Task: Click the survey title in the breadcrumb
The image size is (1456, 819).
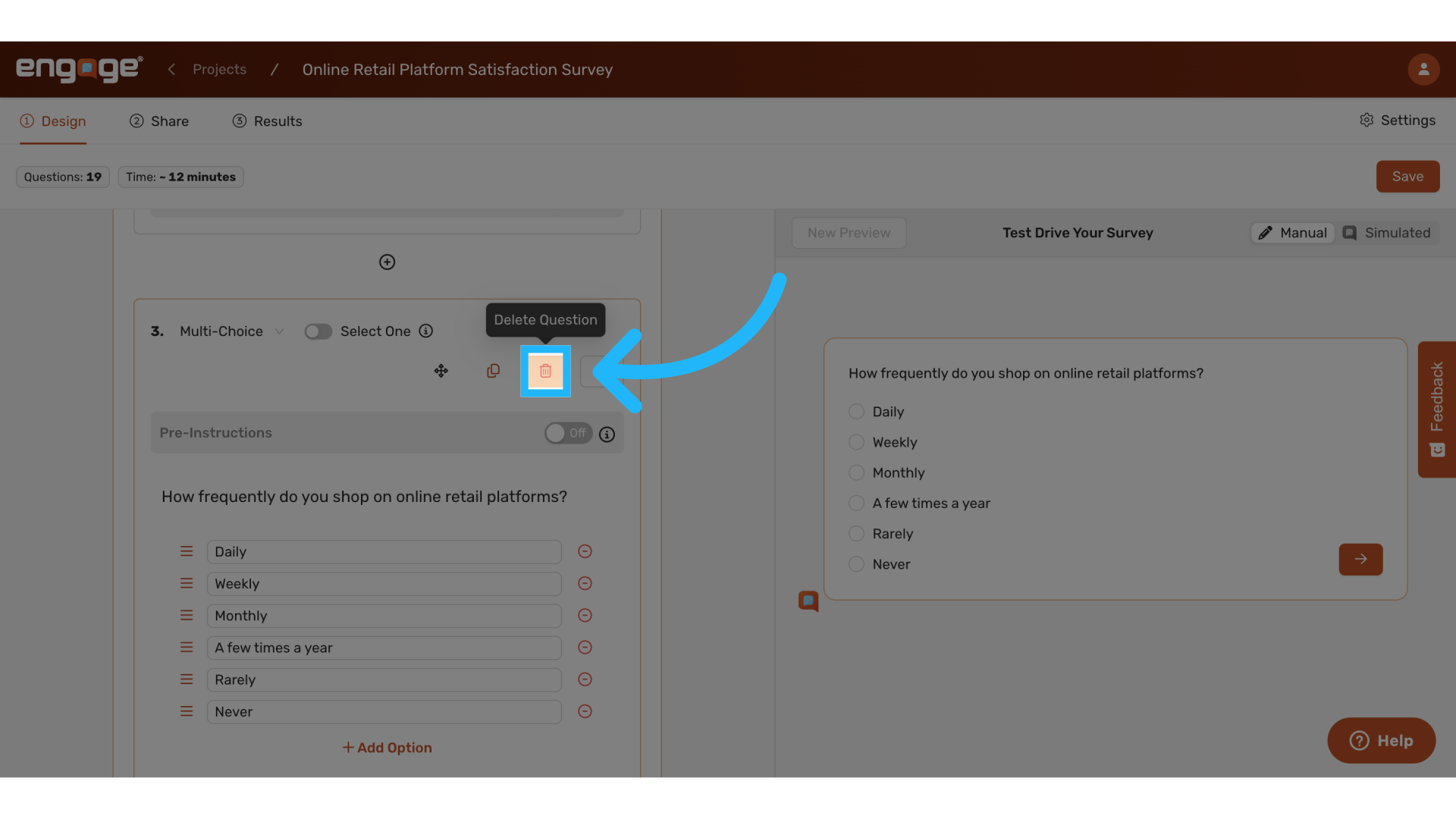Action: (x=457, y=69)
